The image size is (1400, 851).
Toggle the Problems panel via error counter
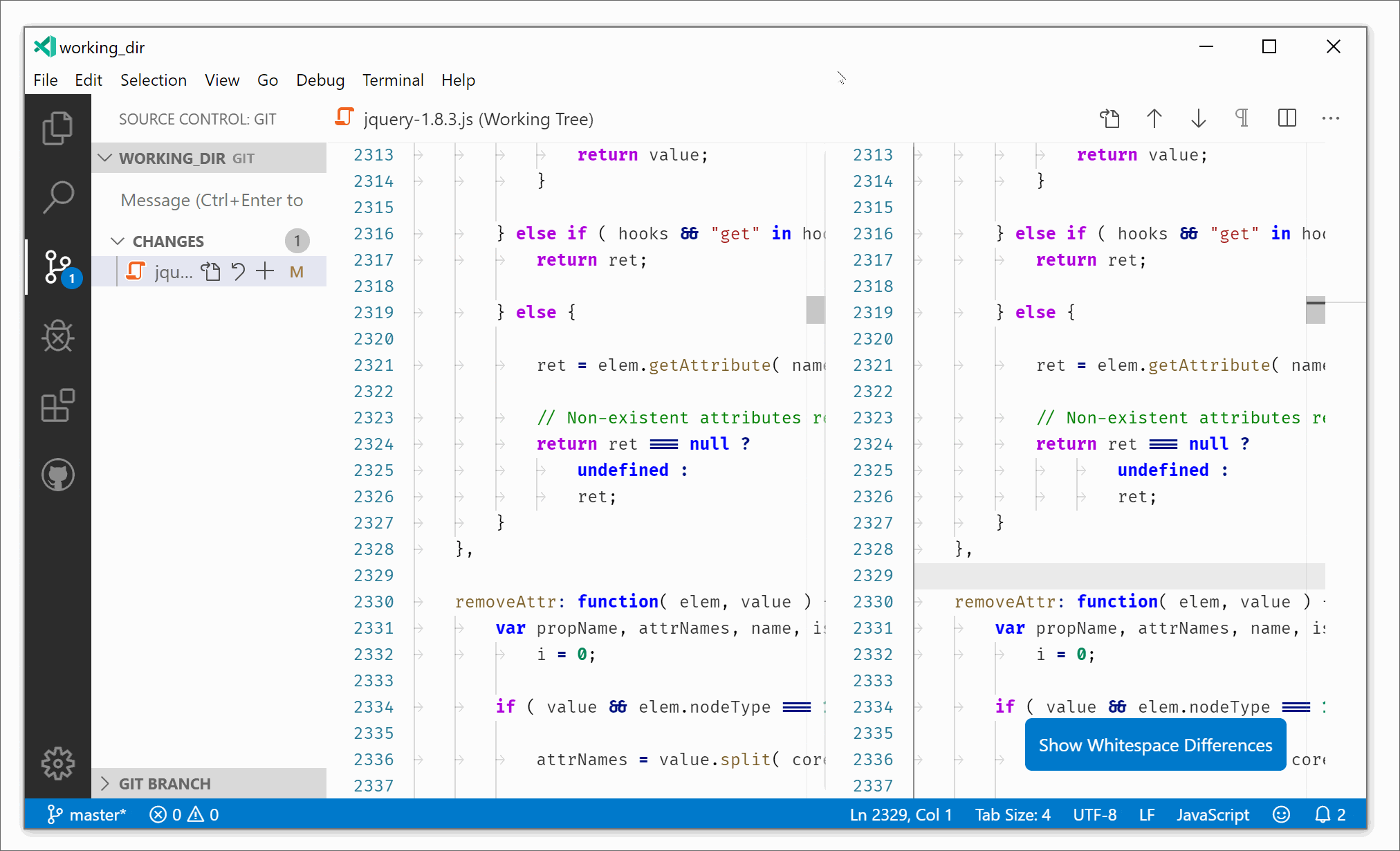183,814
